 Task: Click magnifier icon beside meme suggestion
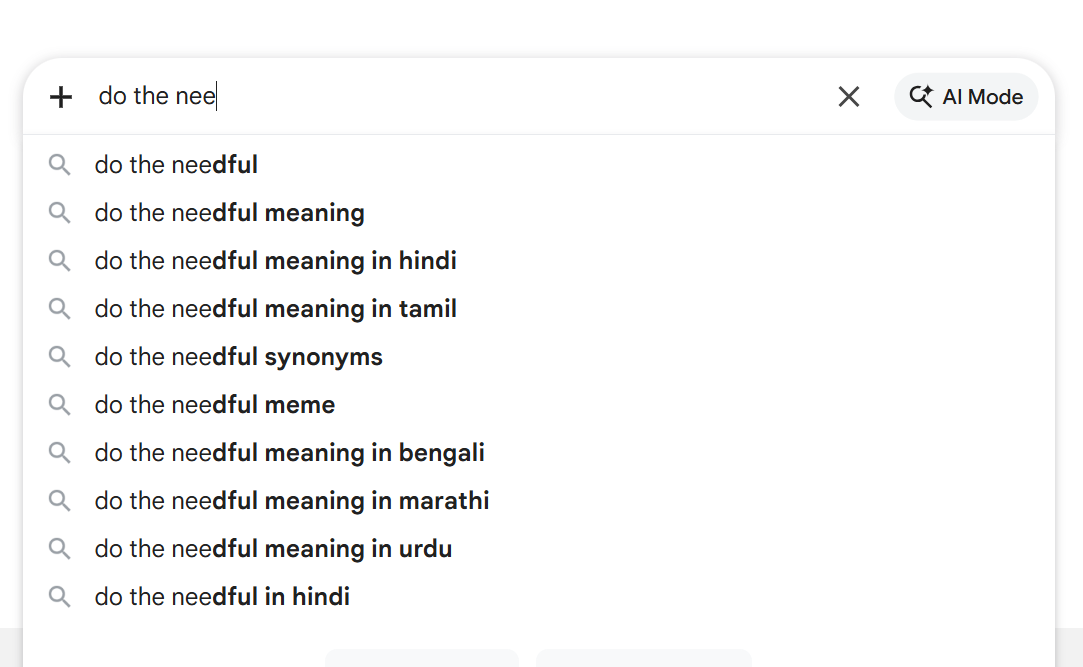pyautogui.click(x=60, y=405)
